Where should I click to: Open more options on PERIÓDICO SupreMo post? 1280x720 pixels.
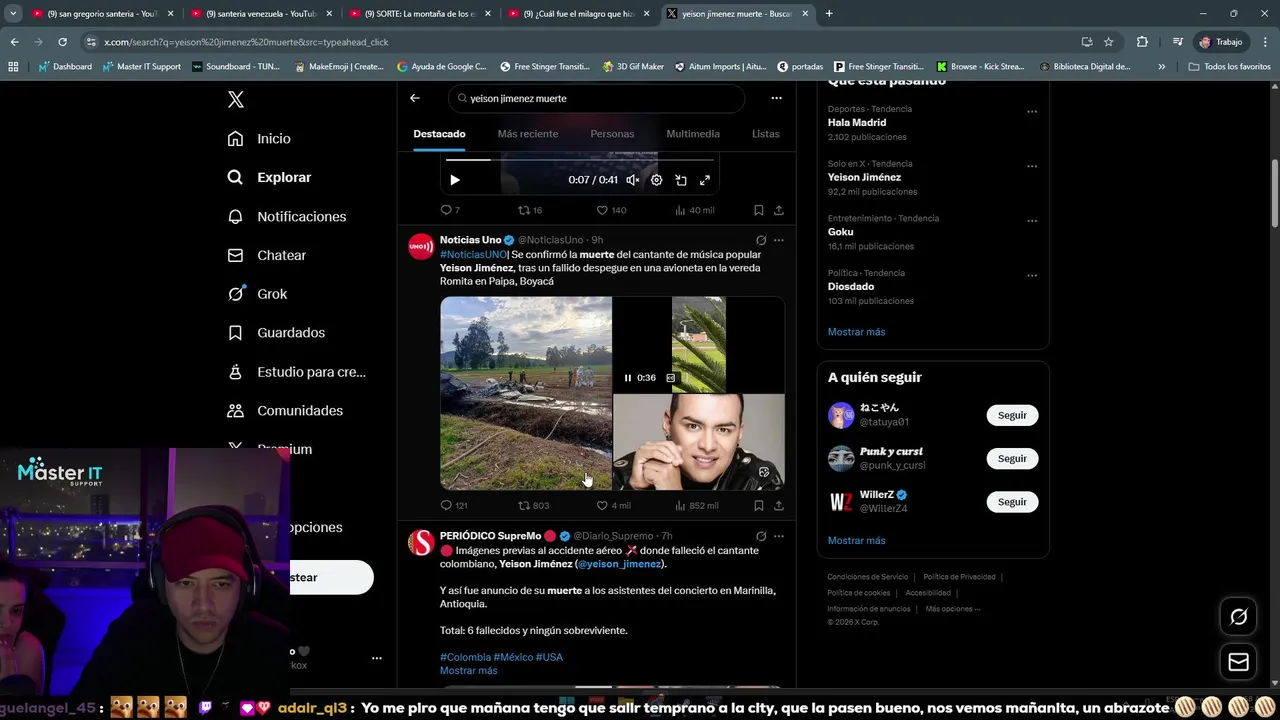pyautogui.click(x=779, y=536)
